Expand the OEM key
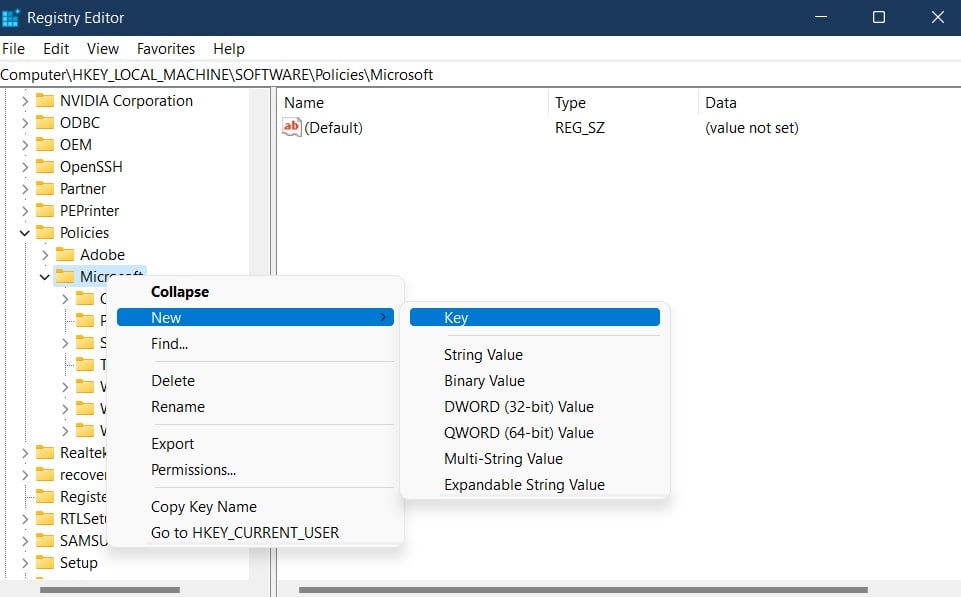Viewport: 961px width, 597px height. pos(25,145)
